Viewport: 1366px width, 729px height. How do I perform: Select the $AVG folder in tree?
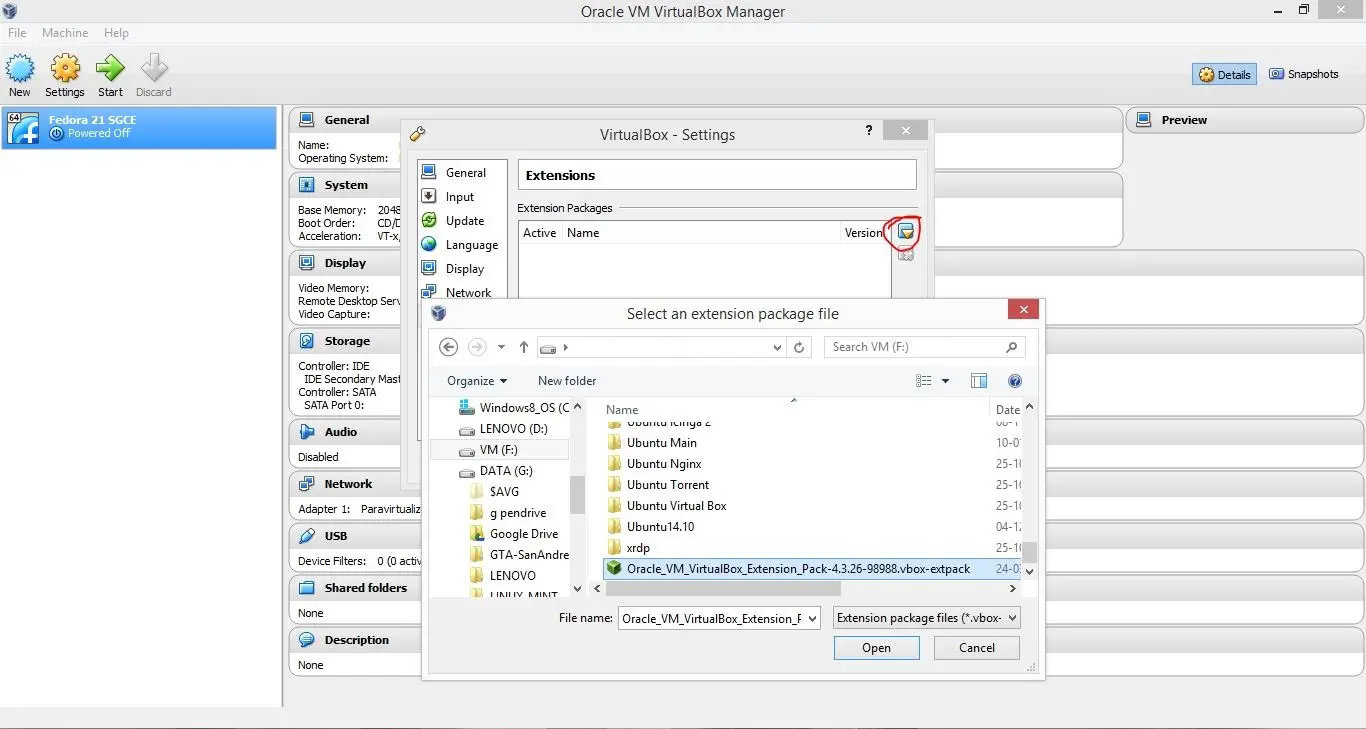point(494,492)
